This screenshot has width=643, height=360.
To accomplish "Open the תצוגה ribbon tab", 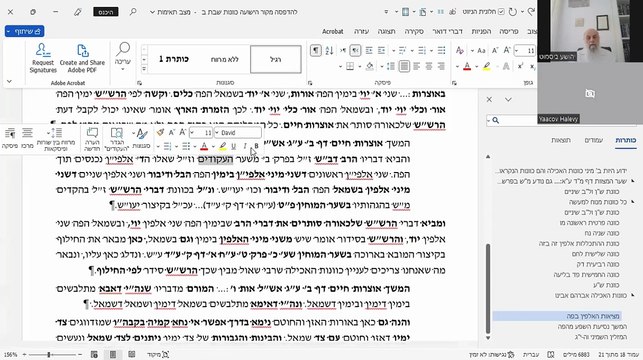I will 386,31.
